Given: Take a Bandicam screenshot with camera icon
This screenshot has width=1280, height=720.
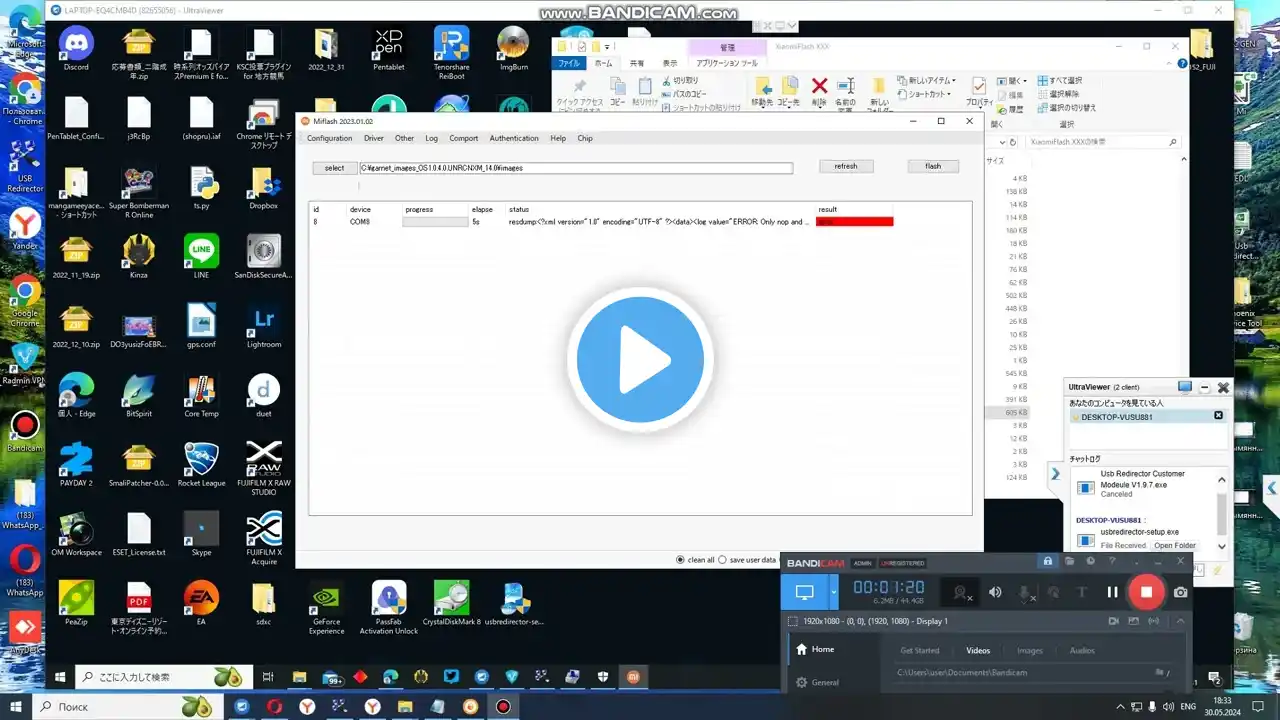Looking at the screenshot, I should tap(1181, 592).
